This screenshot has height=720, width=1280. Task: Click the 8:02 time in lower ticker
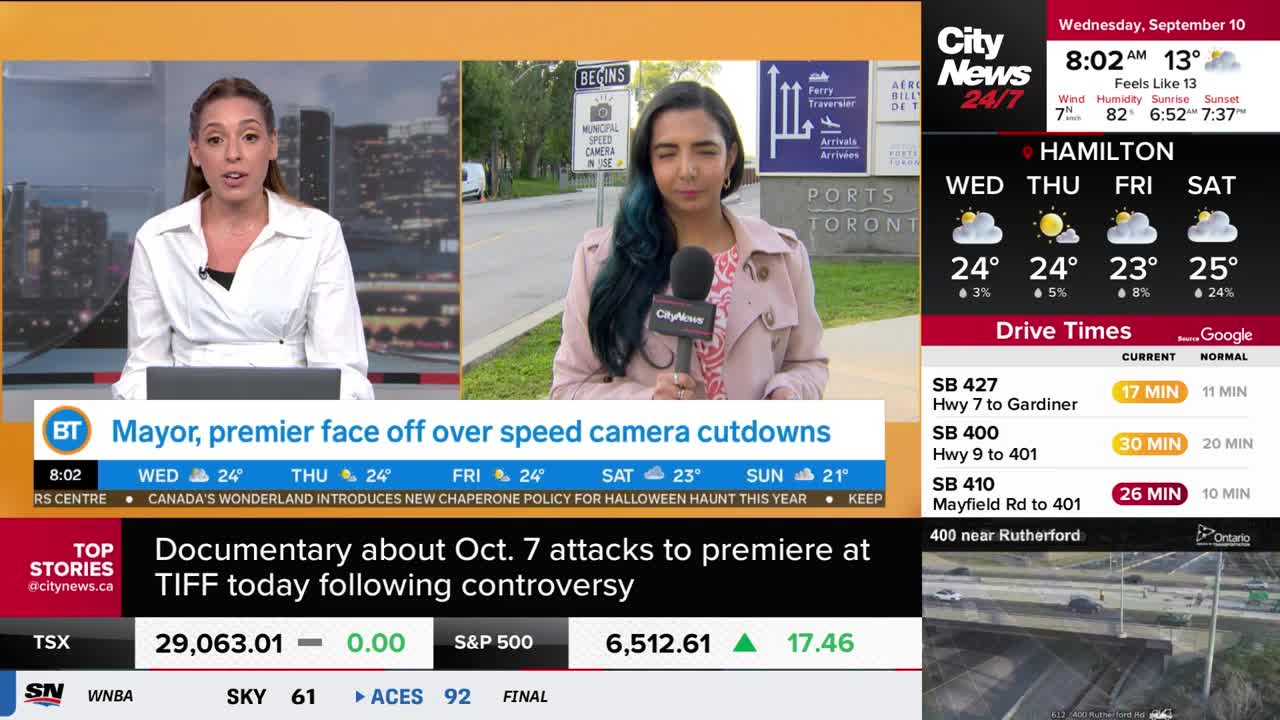(x=65, y=475)
